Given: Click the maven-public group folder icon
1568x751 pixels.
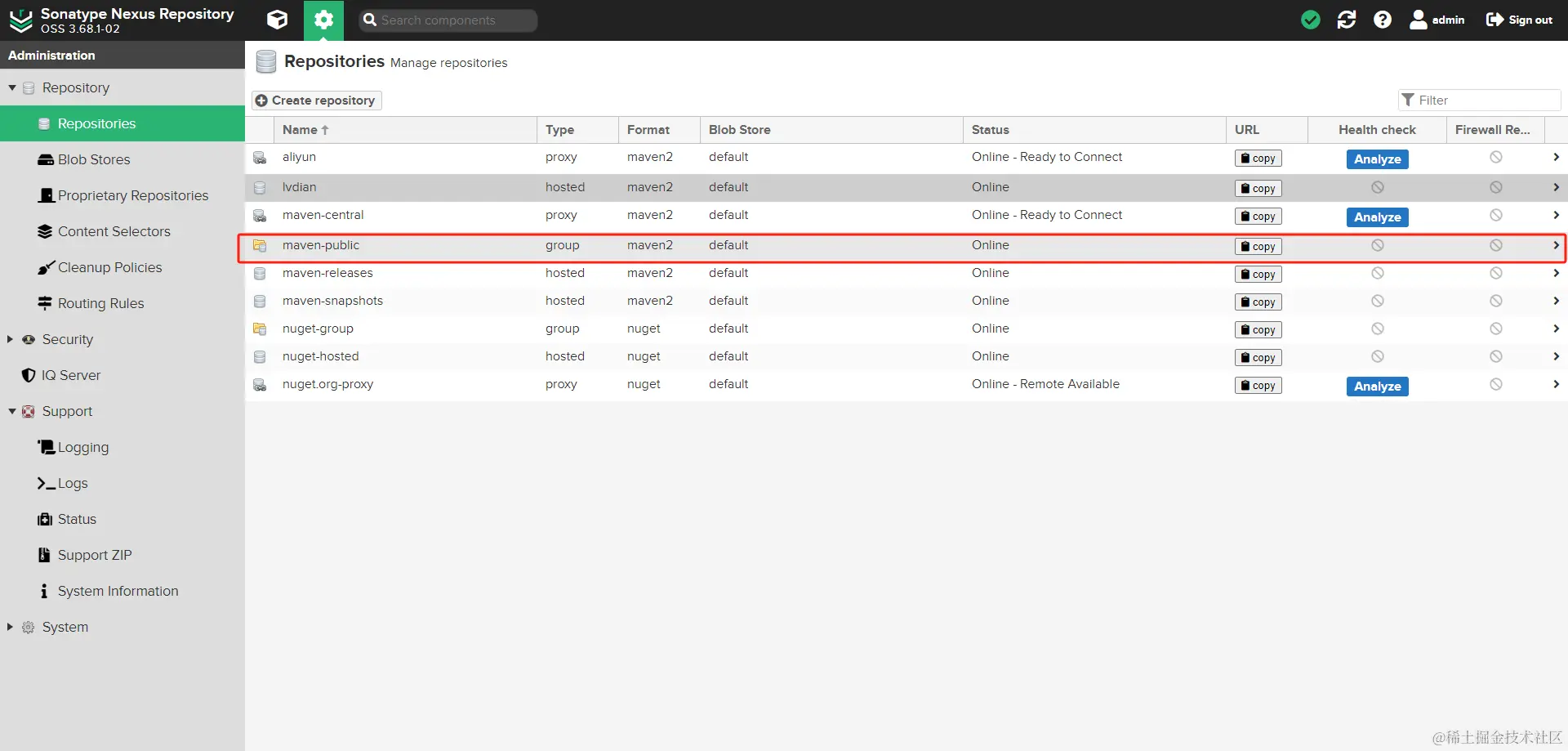Looking at the screenshot, I should [260, 246].
